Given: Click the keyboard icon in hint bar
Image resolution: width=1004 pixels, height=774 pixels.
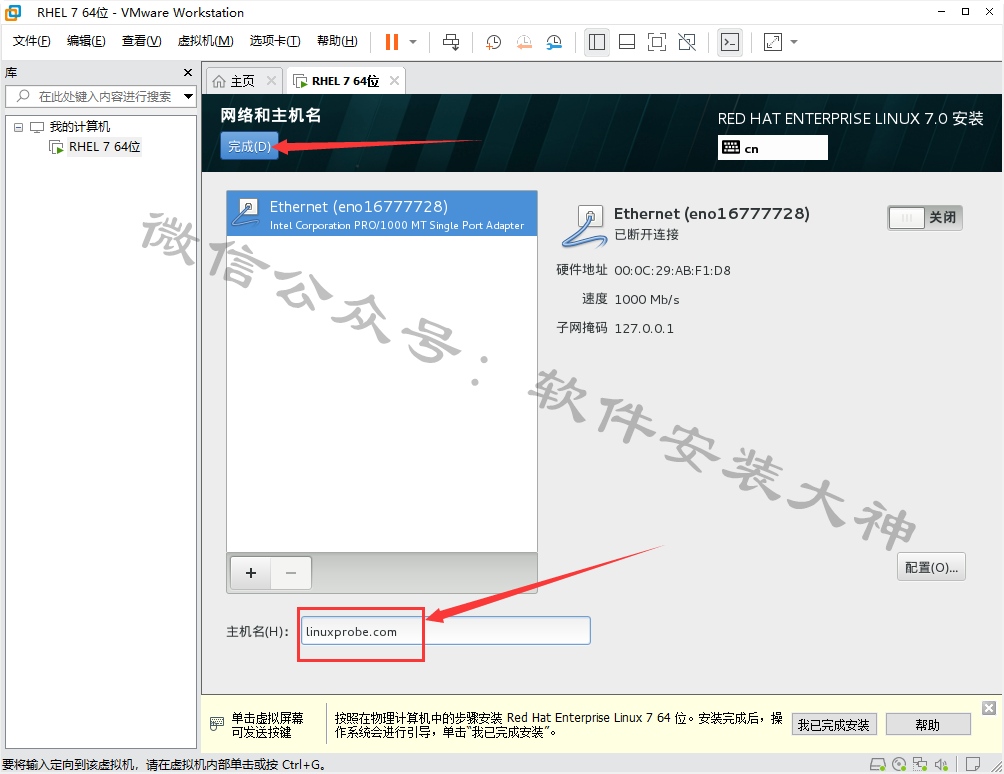Looking at the screenshot, I should pyautogui.click(x=217, y=723).
